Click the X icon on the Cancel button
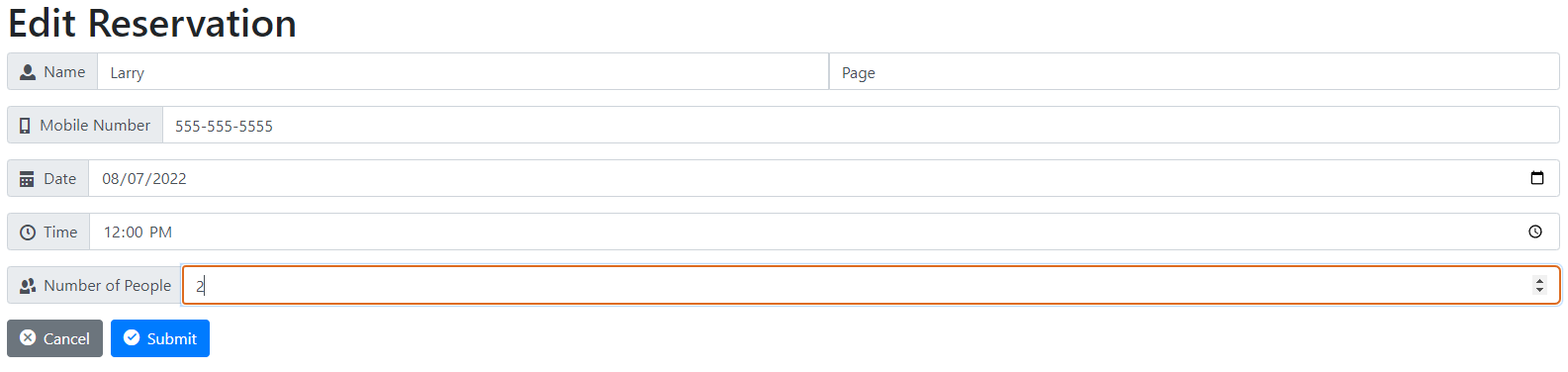Image resolution: width=1568 pixels, height=372 pixels. click(28, 337)
